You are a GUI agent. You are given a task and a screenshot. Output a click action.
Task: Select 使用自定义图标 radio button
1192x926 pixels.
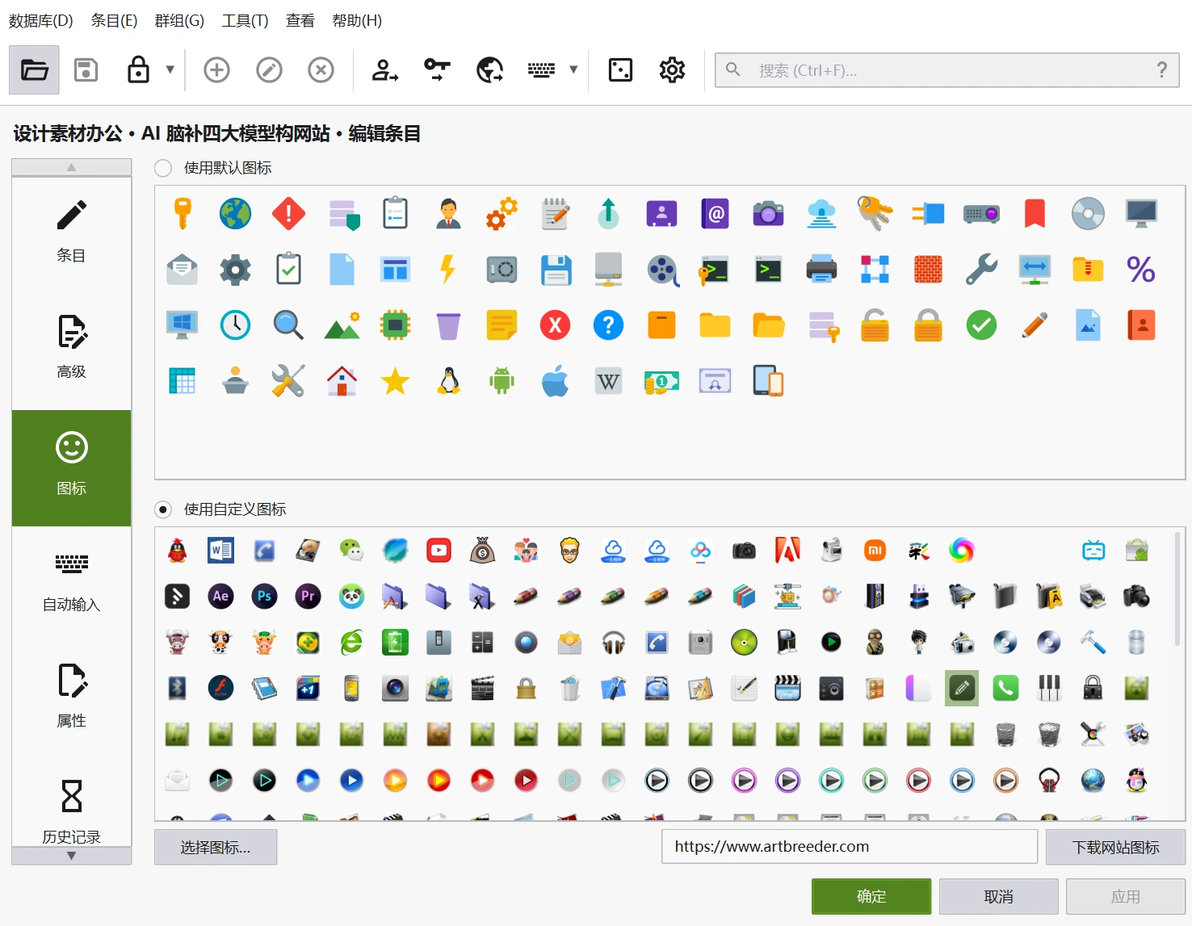point(163,509)
